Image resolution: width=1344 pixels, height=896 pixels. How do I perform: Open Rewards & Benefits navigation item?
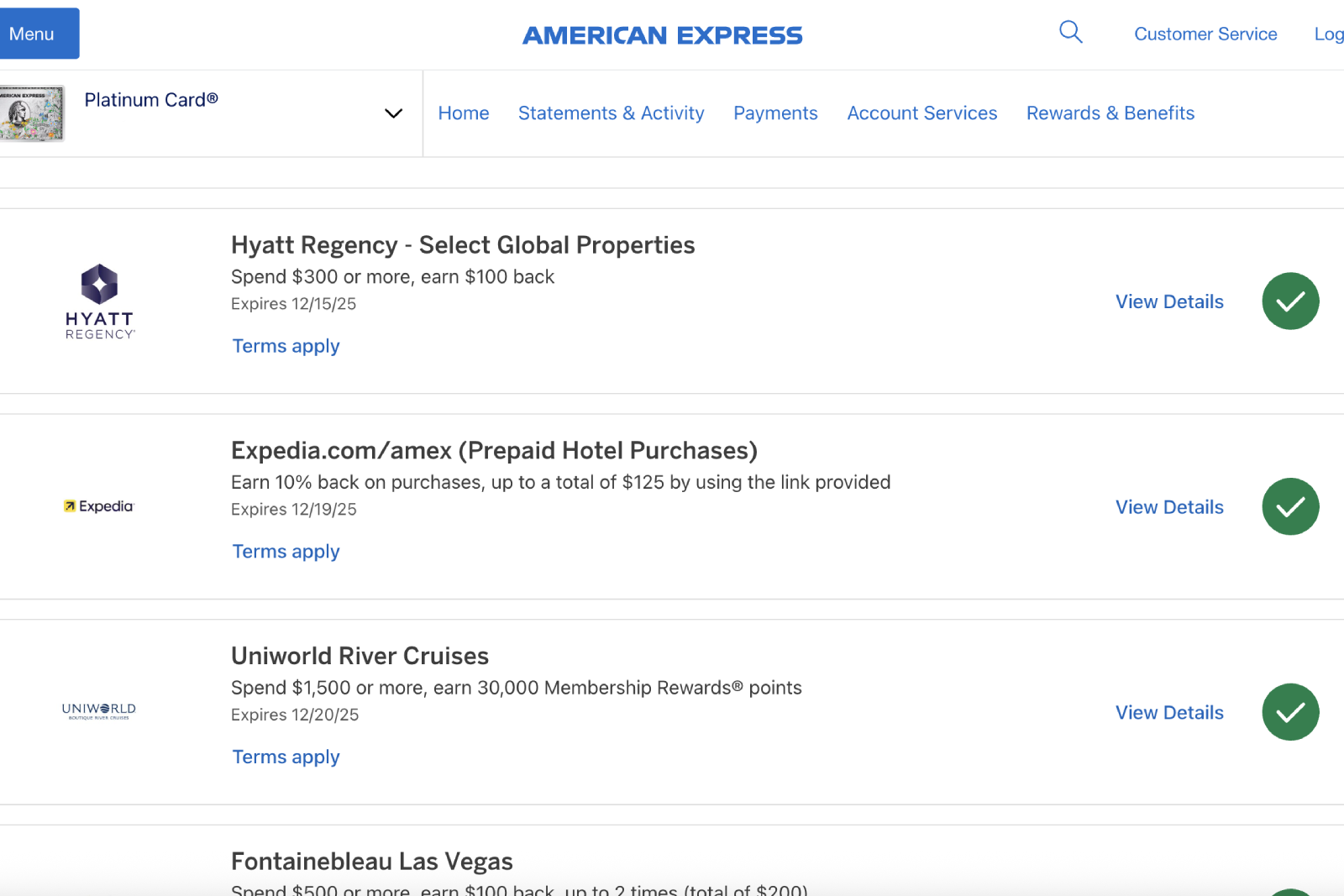(x=1110, y=113)
